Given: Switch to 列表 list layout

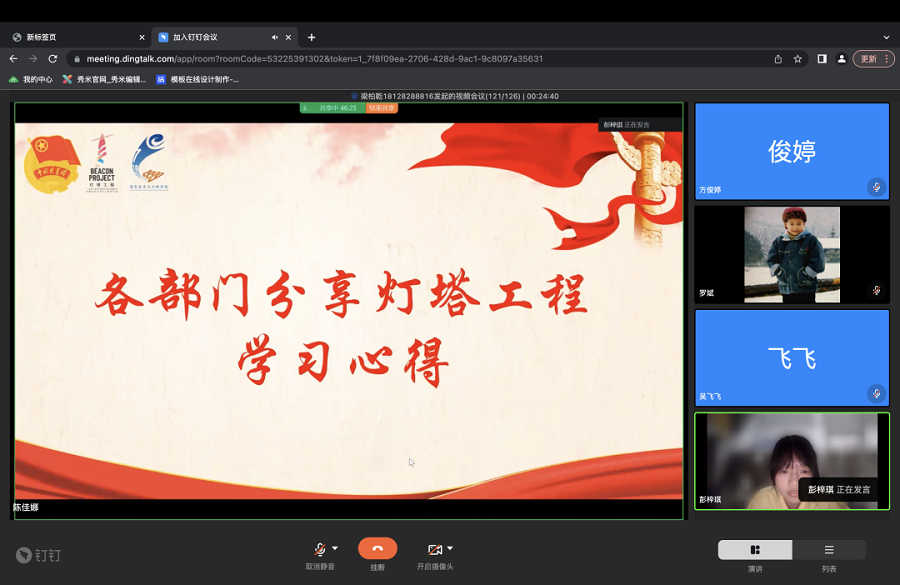Looking at the screenshot, I should [829, 550].
